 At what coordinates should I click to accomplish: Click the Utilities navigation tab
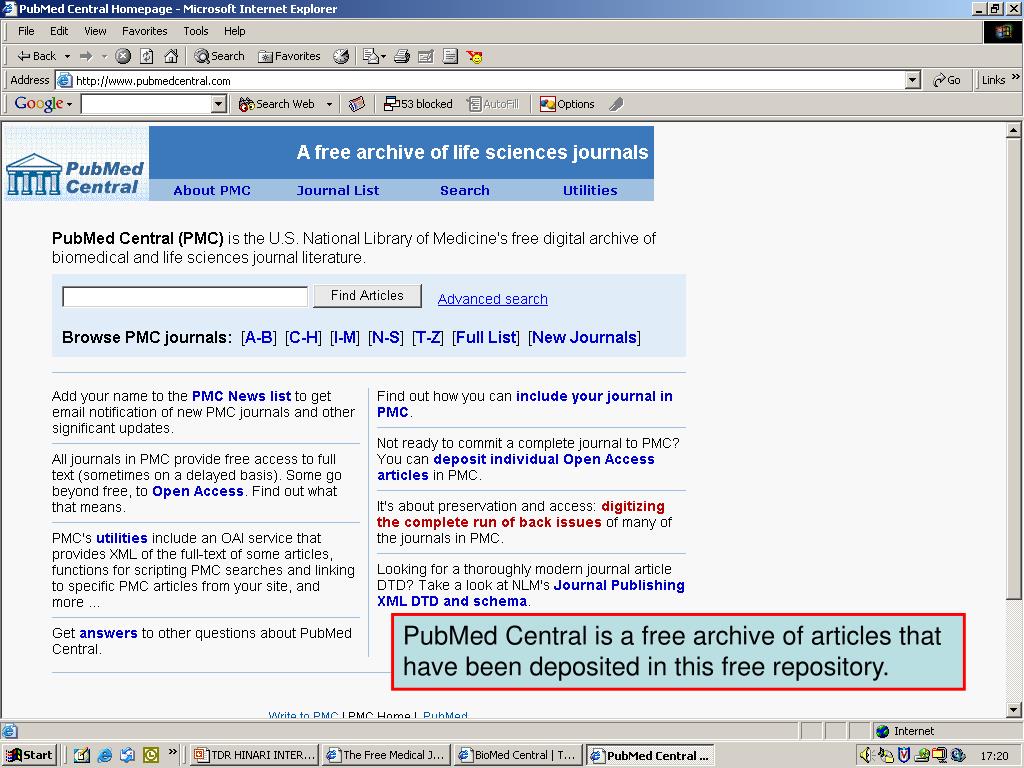click(x=590, y=191)
